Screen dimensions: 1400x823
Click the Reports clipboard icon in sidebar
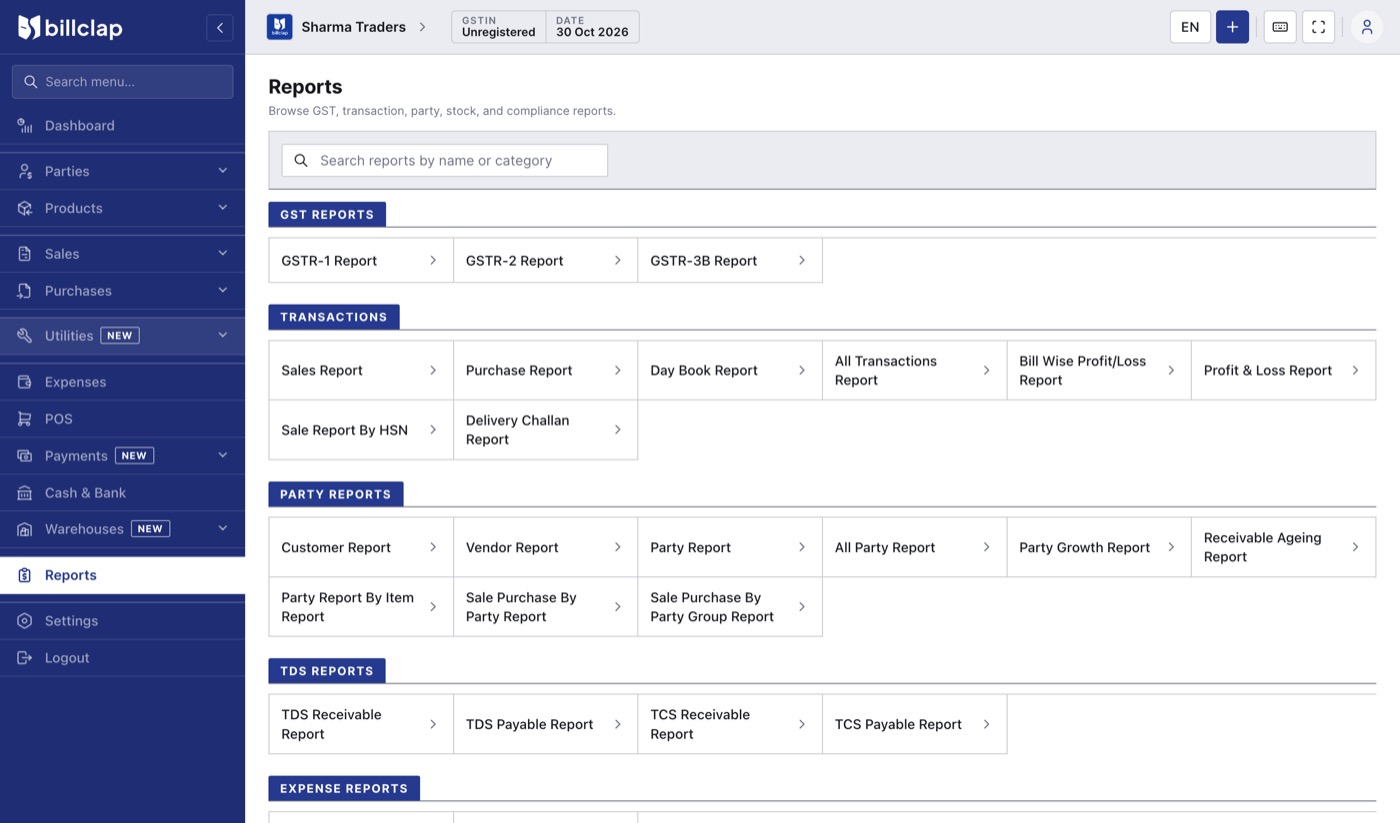pyautogui.click(x=25, y=575)
